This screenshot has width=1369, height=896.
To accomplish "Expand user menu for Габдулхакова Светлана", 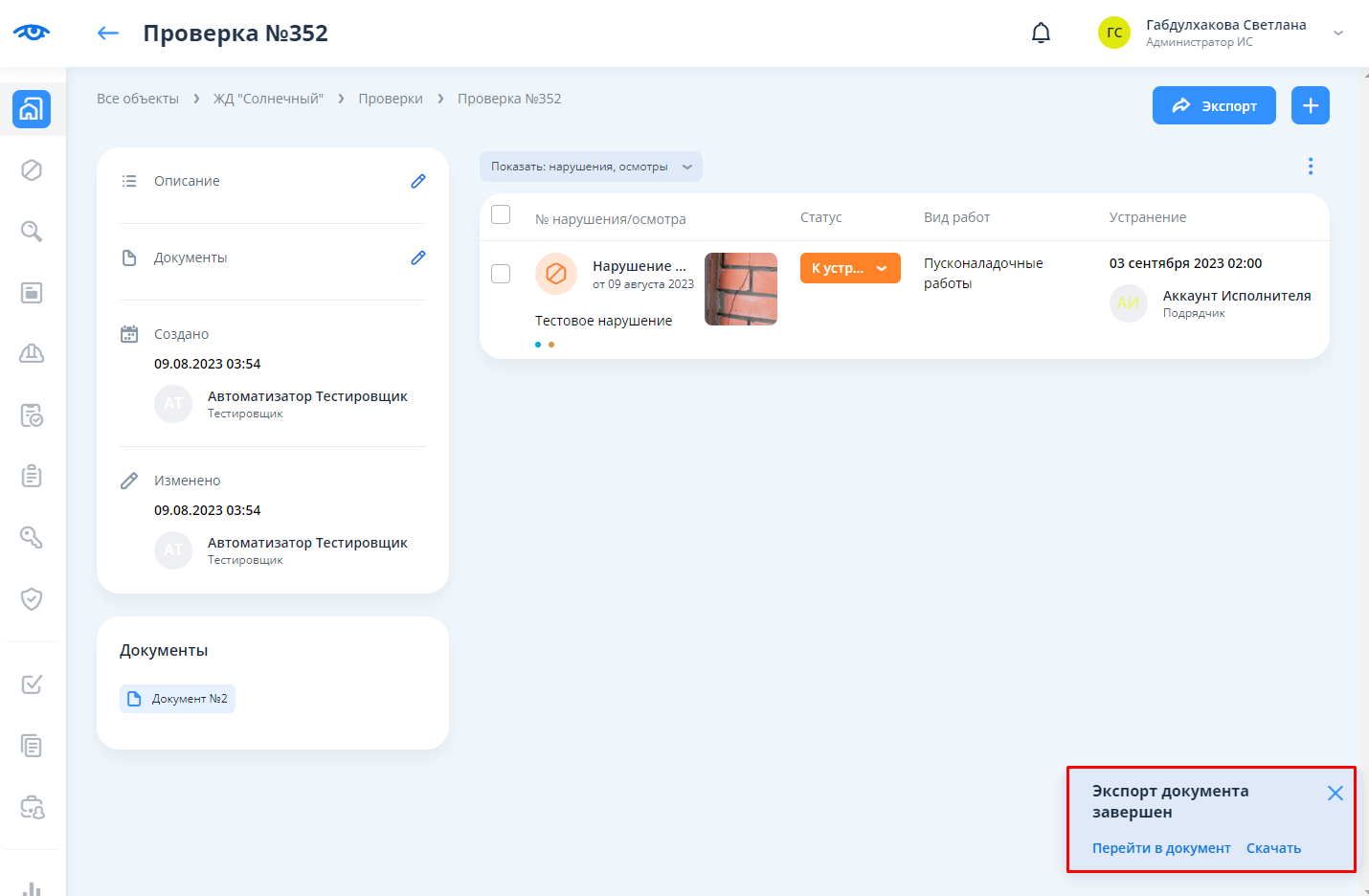I will point(1337,34).
